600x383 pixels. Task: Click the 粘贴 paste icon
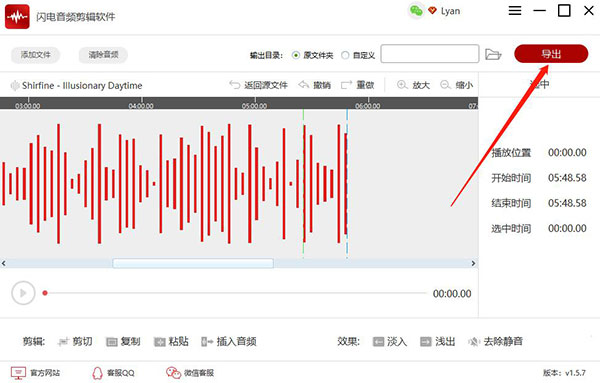click(160, 342)
